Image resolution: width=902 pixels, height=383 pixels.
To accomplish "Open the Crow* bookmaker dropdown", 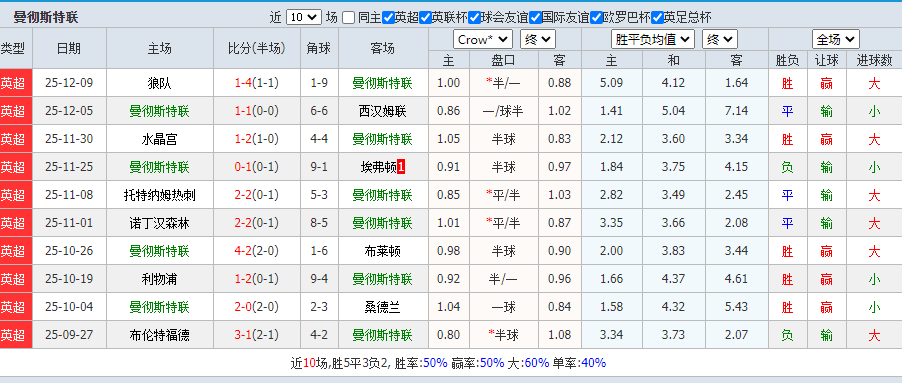I will point(483,40).
